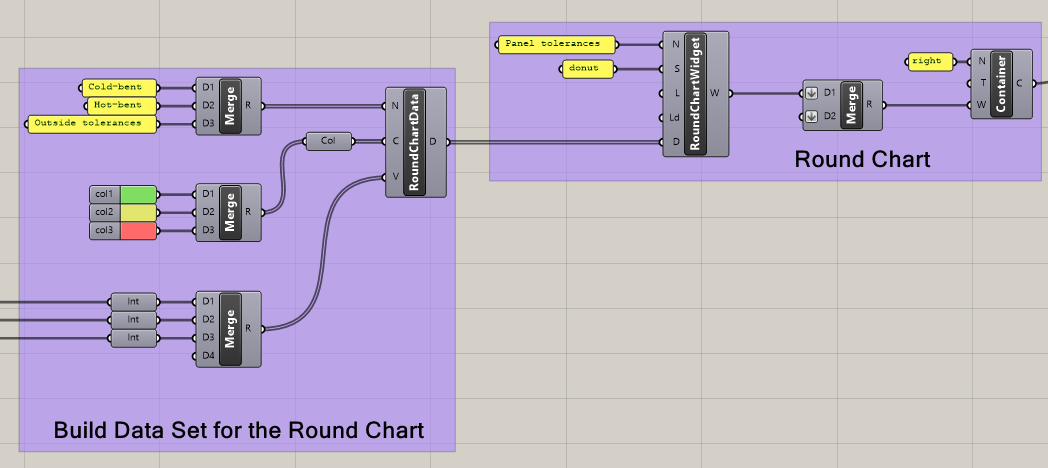Click the yellow panel labeled right
The width and height of the screenshot is (1048, 468).
click(929, 61)
